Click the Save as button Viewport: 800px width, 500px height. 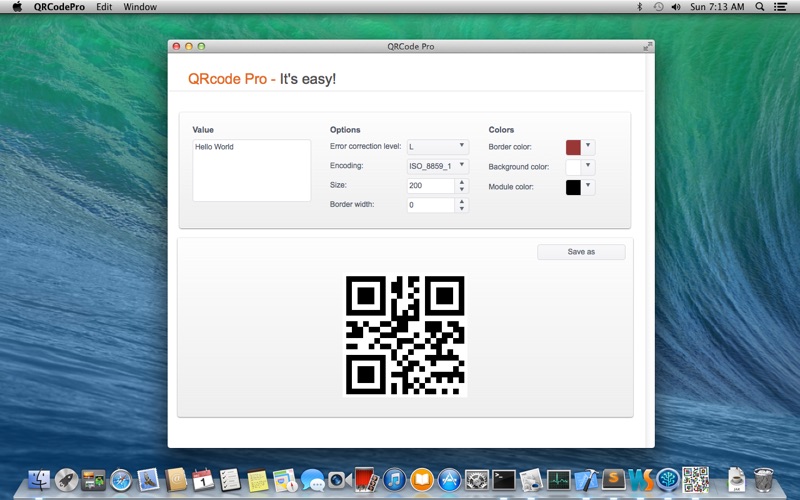coord(581,252)
